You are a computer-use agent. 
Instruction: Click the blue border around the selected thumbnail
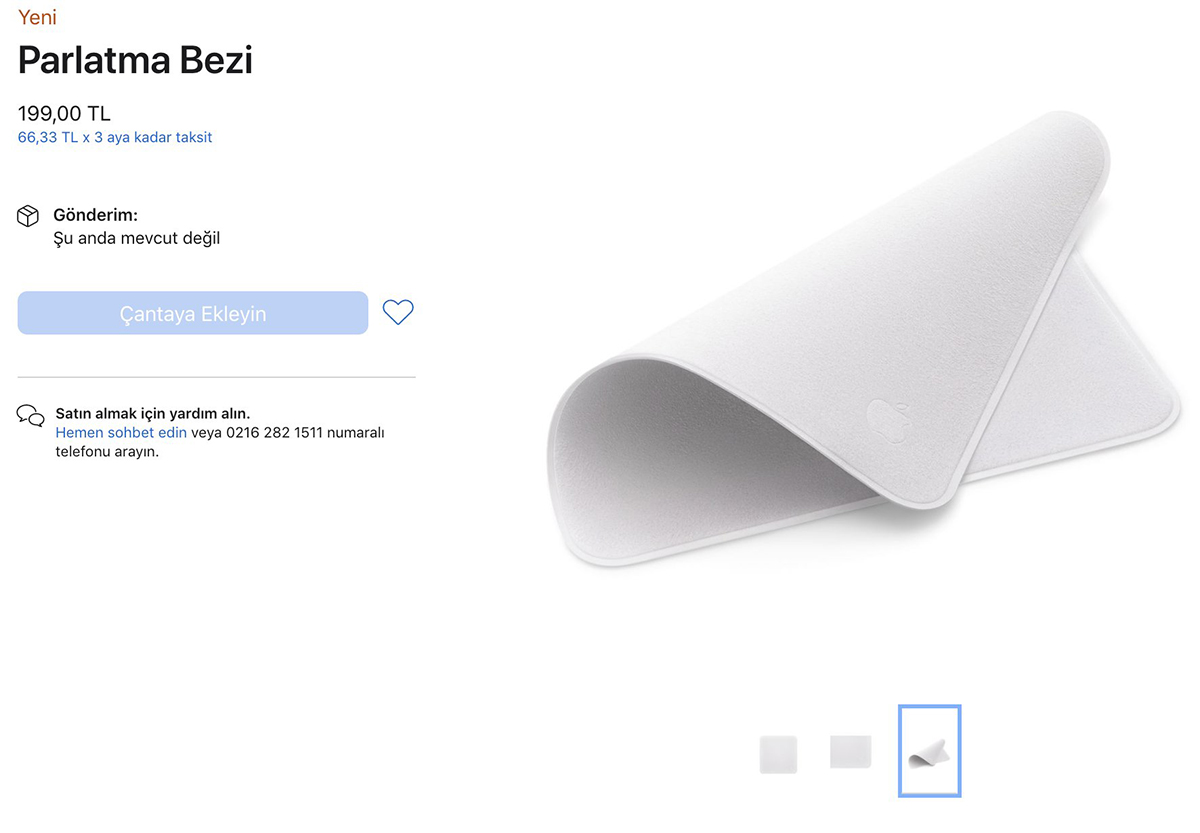point(929,707)
